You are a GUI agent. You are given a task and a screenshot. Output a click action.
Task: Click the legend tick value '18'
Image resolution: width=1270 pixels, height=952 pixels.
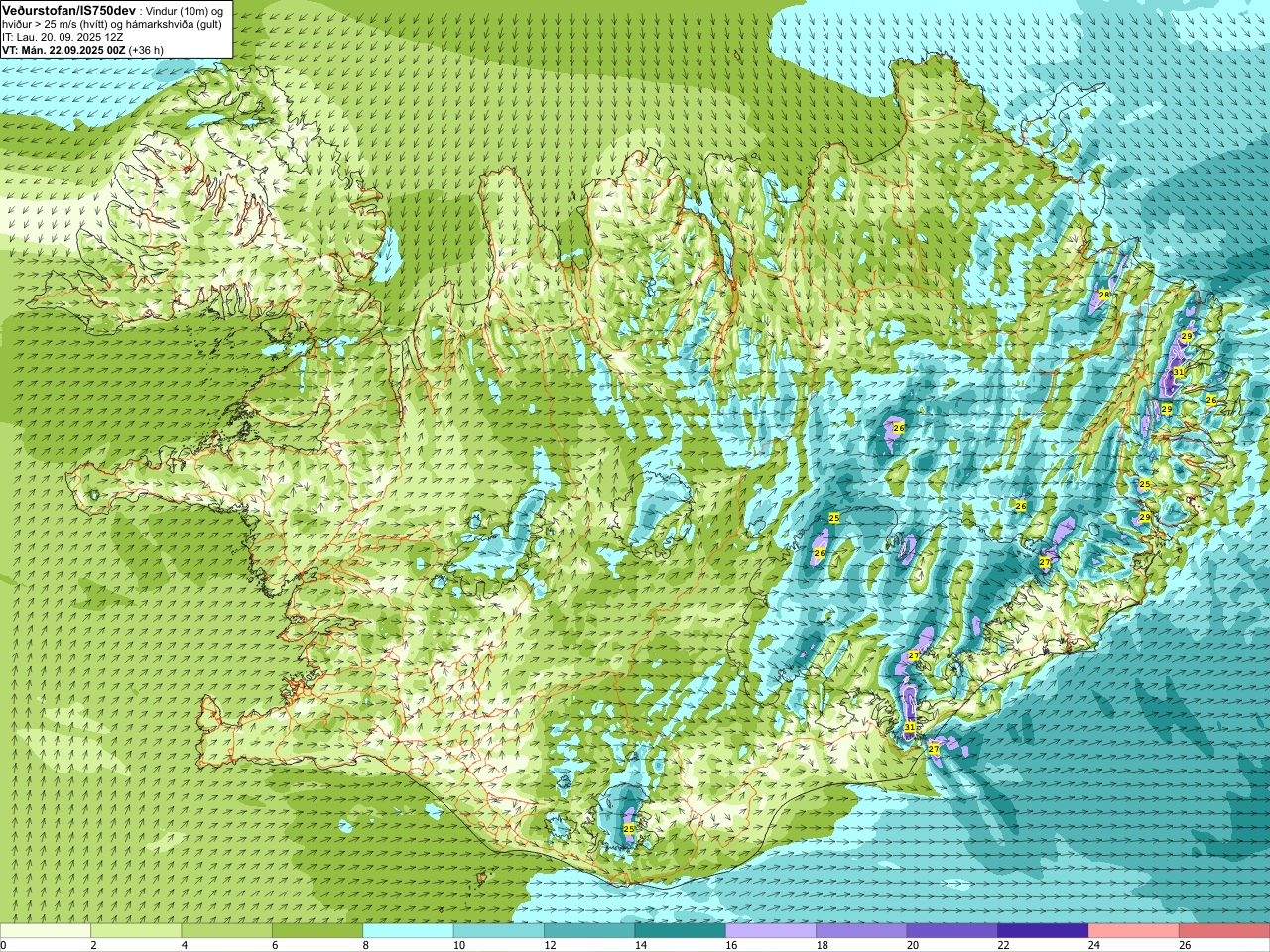[x=821, y=945]
